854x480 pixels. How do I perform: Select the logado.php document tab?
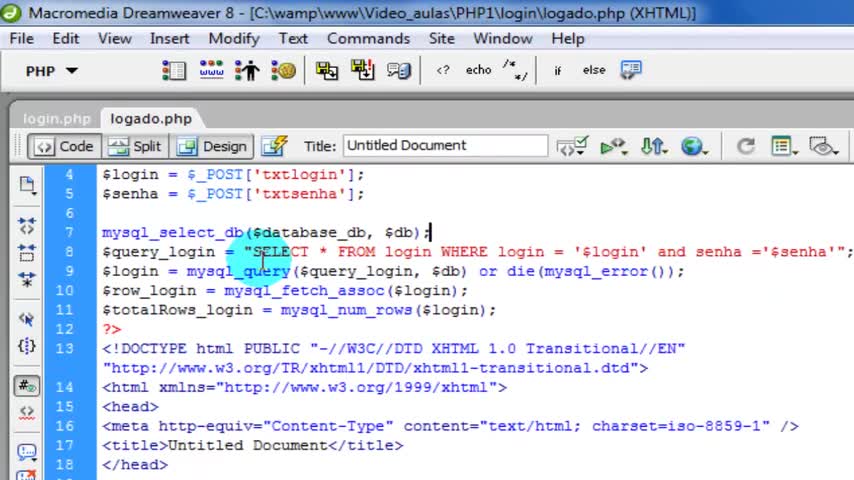(x=151, y=119)
